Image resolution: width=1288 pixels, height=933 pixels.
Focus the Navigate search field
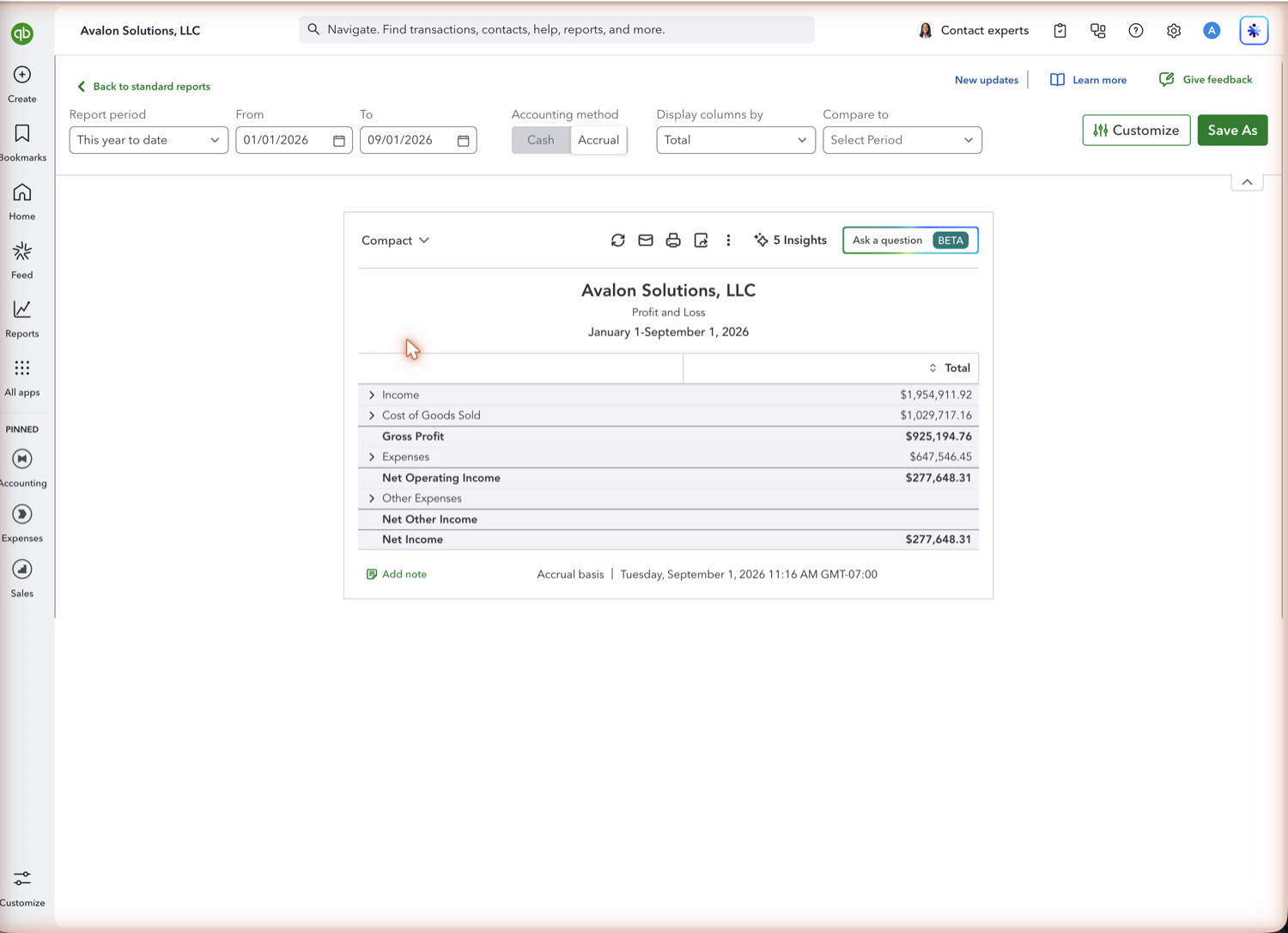pyautogui.click(x=556, y=30)
